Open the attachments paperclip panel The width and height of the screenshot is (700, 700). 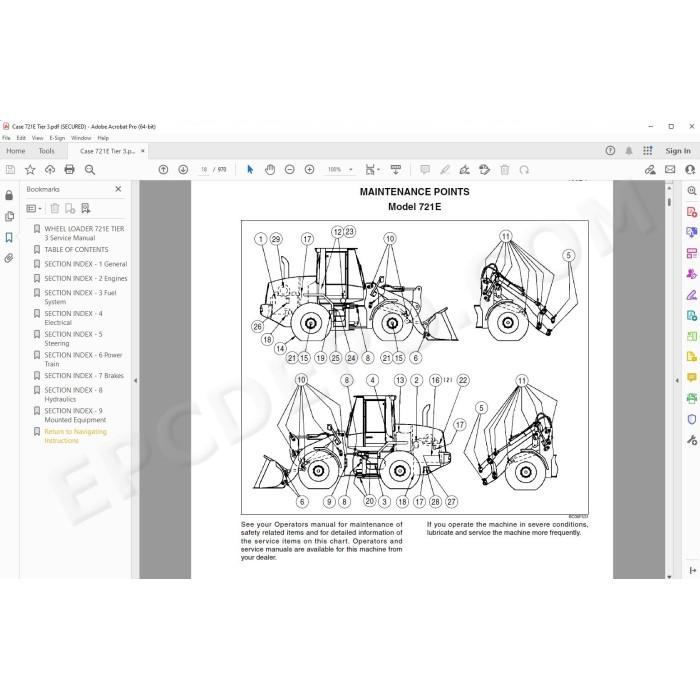tap(9, 258)
